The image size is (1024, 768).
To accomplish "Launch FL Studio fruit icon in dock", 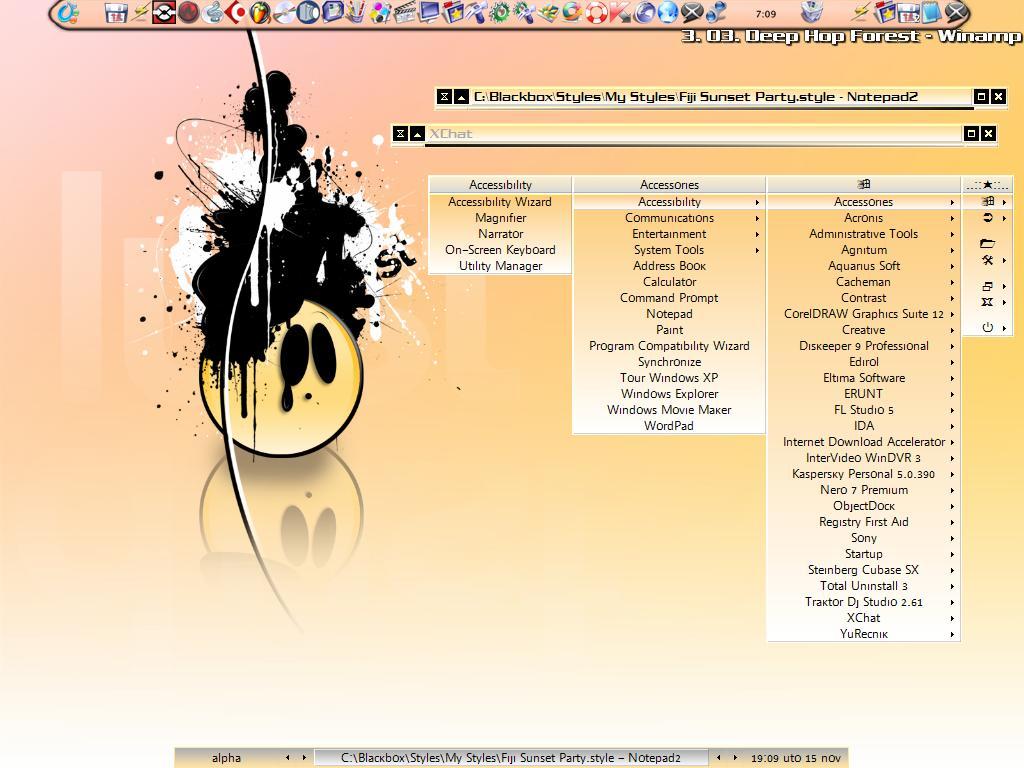I will point(260,12).
